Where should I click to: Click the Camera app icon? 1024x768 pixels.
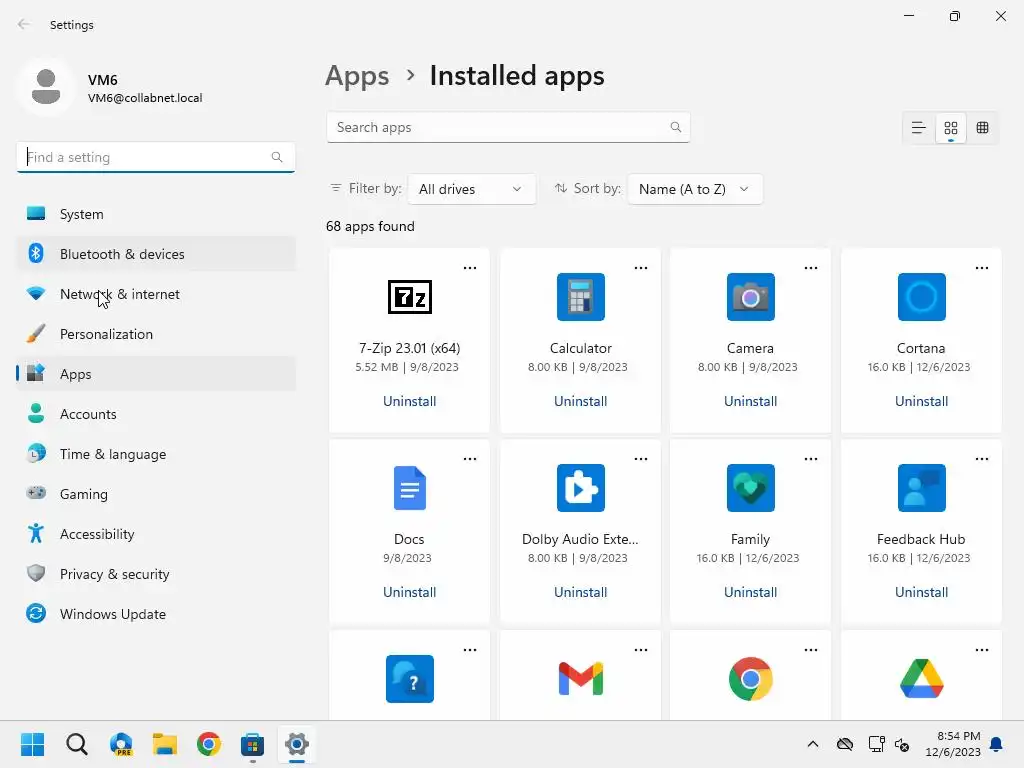click(x=750, y=297)
